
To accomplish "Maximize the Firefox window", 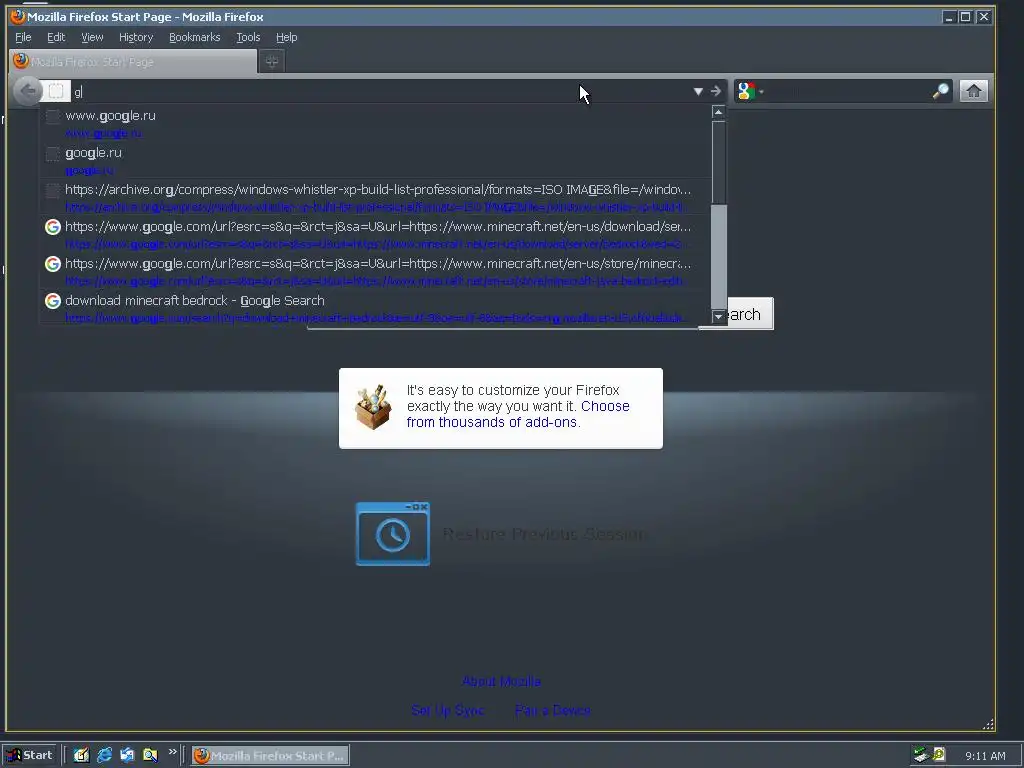I will click(965, 17).
